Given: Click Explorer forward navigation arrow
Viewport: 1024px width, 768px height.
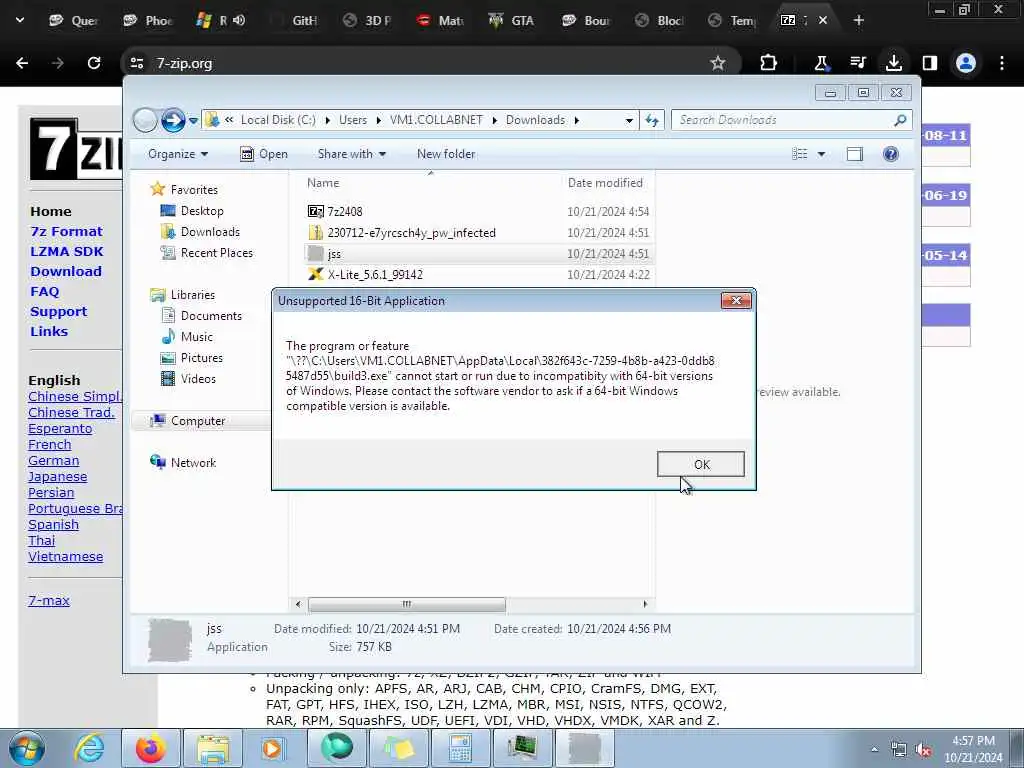Looking at the screenshot, I should pyautogui.click(x=173, y=120).
